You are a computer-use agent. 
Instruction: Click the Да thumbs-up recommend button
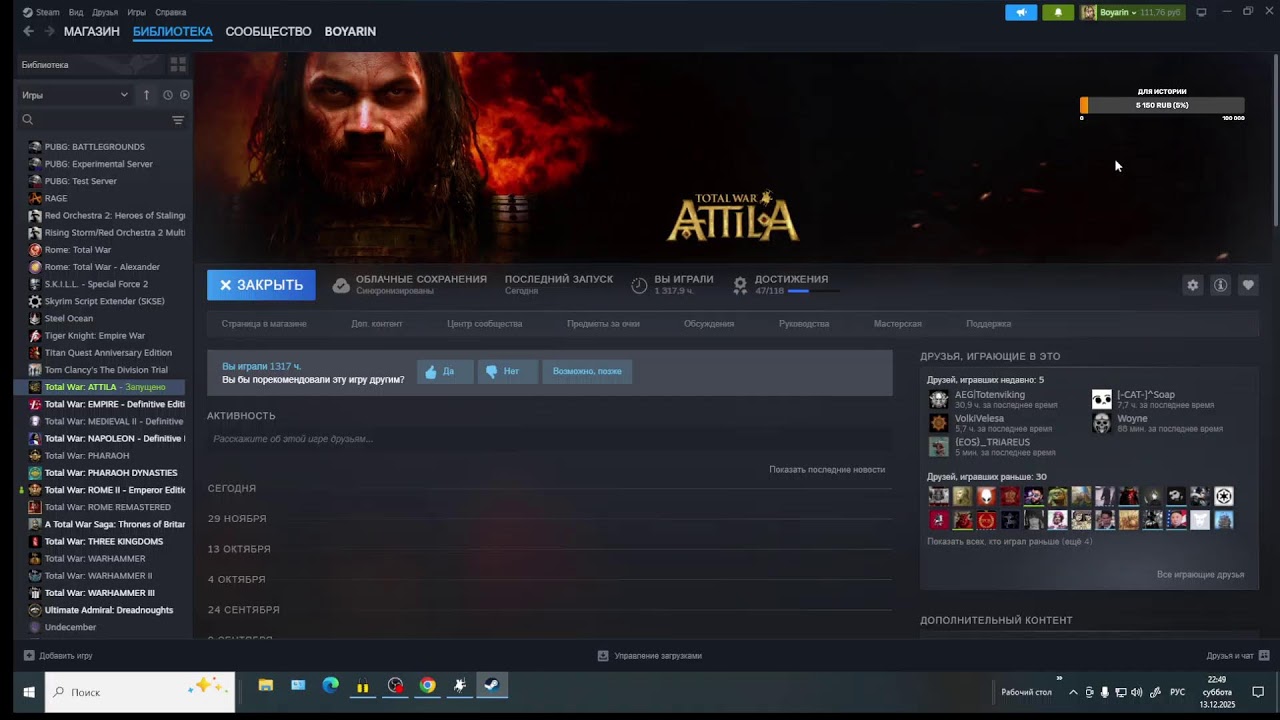pos(445,372)
